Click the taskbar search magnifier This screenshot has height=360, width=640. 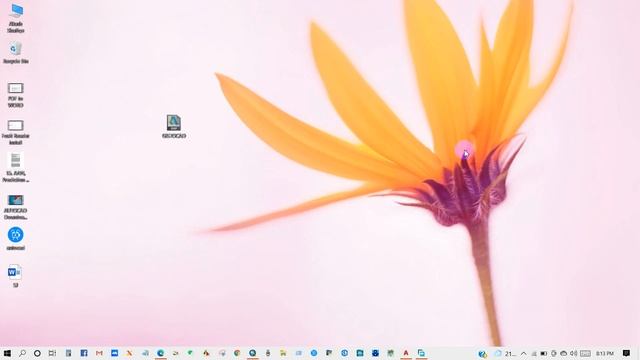[22, 353]
